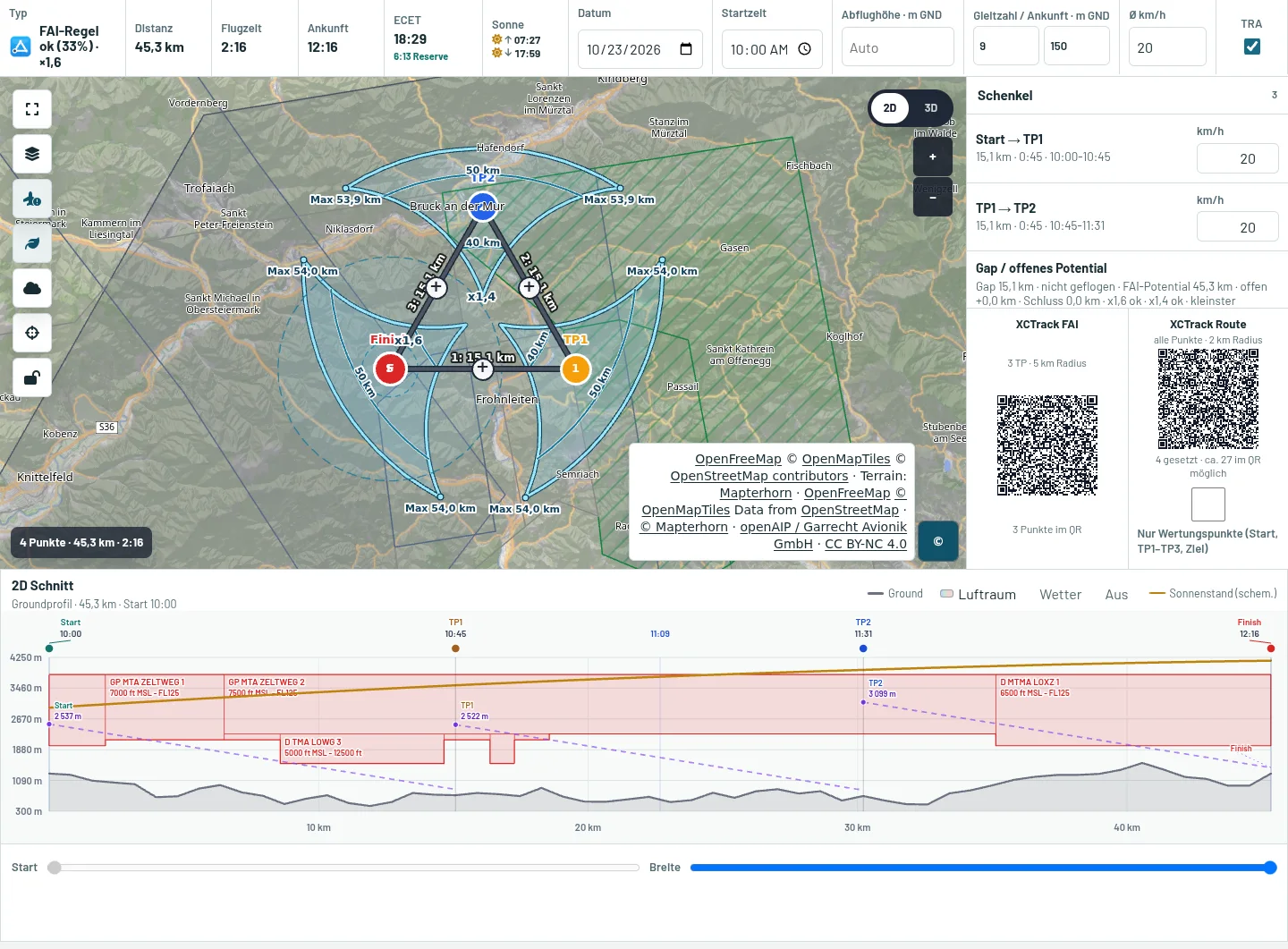The width and height of the screenshot is (1288, 949).
Task: Click the 4 Punkte summary badge
Action: [81, 543]
